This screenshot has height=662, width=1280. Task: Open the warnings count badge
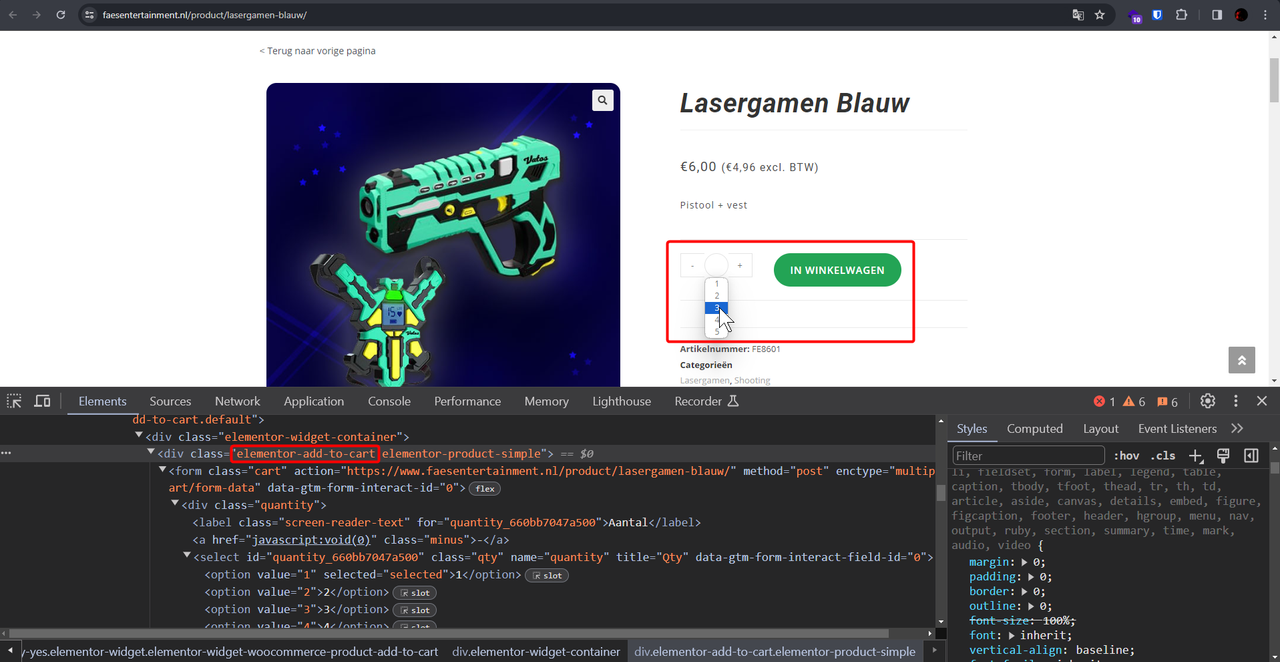pyautogui.click(x=1135, y=401)
